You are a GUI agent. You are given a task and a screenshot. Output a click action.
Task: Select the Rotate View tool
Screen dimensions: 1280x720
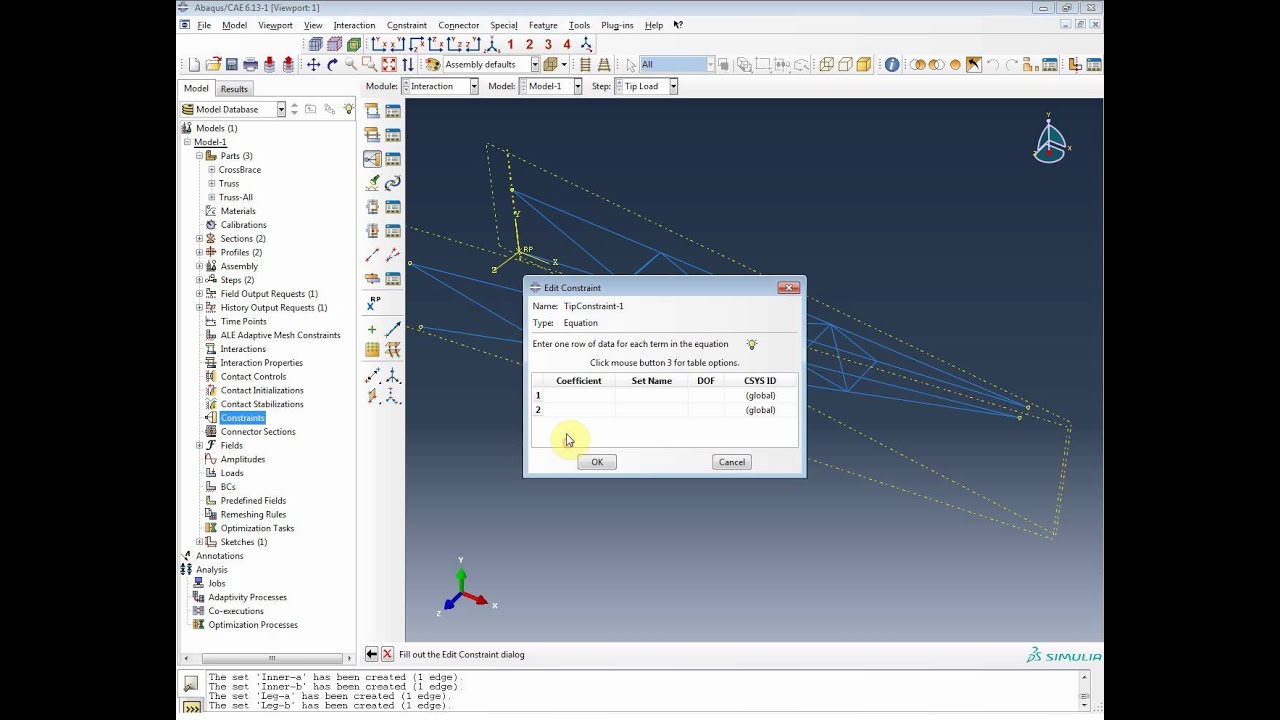pyautogui.click(x=332, y=64)
